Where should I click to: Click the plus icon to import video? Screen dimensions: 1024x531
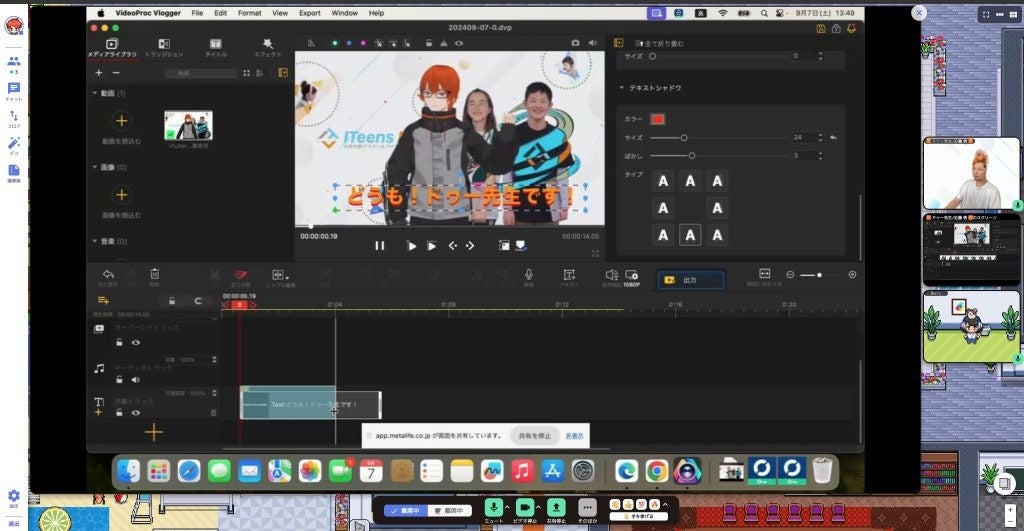point(121,121)
